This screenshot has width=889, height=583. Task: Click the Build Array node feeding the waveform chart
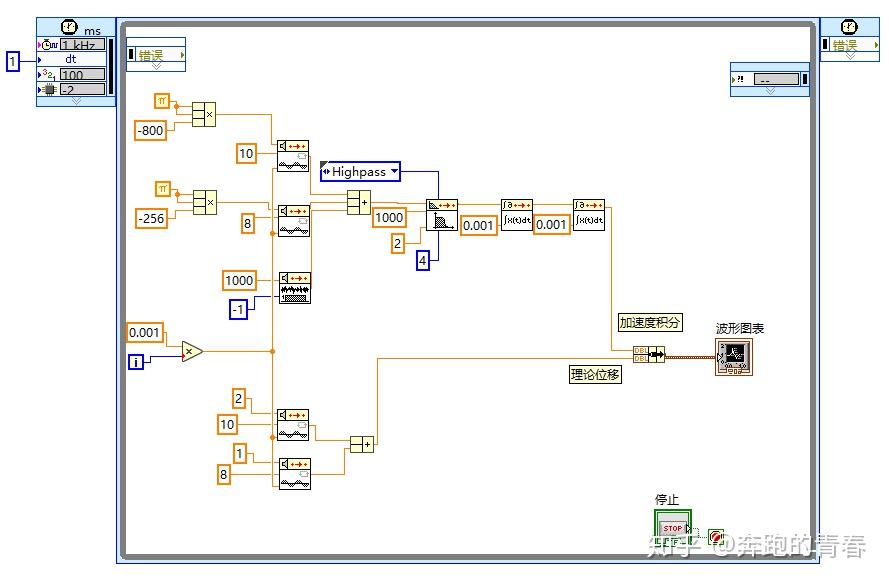(650, 355)
